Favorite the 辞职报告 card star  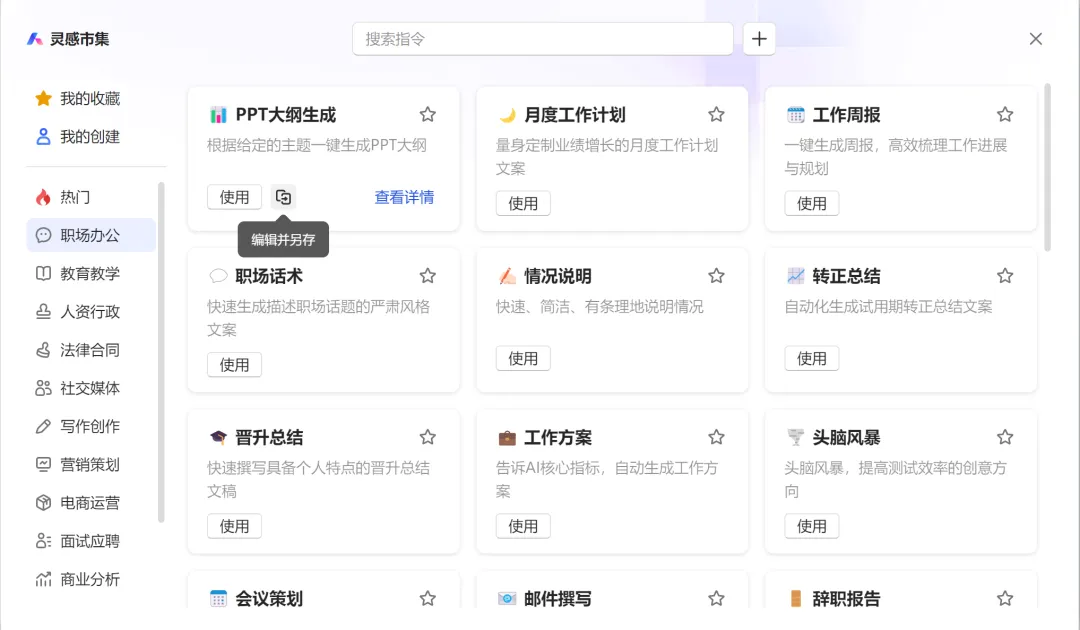click(x=1005, y=598)
